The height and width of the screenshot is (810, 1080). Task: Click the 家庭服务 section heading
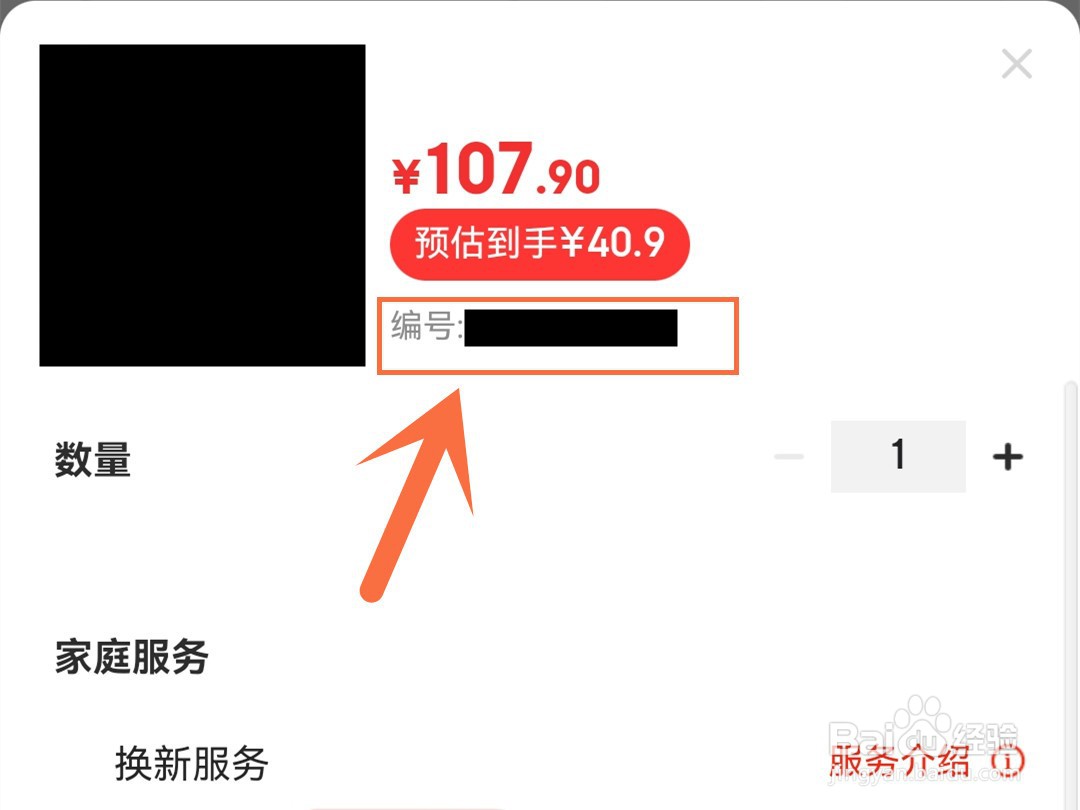click(132, 656)
